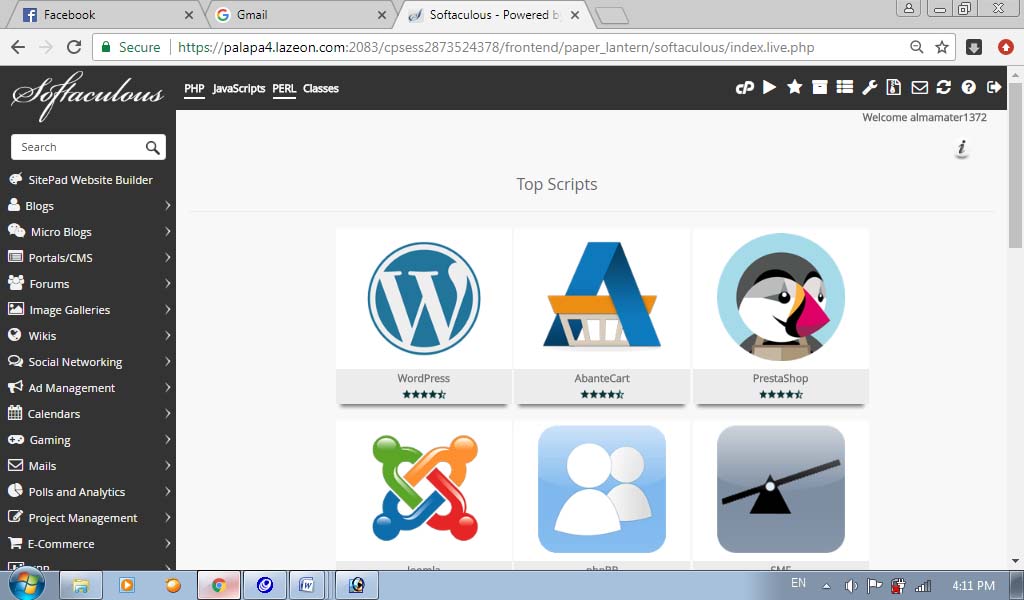Click the WordPress script thumbnail
The height and width of the screenshot is (600, 1024).
[424, 298]
